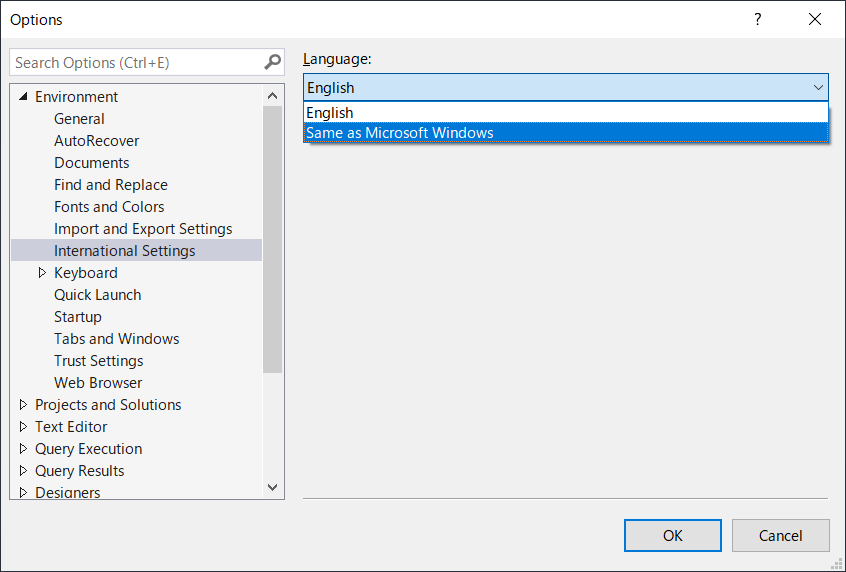Select Text Editor category label

click(71, 427)
